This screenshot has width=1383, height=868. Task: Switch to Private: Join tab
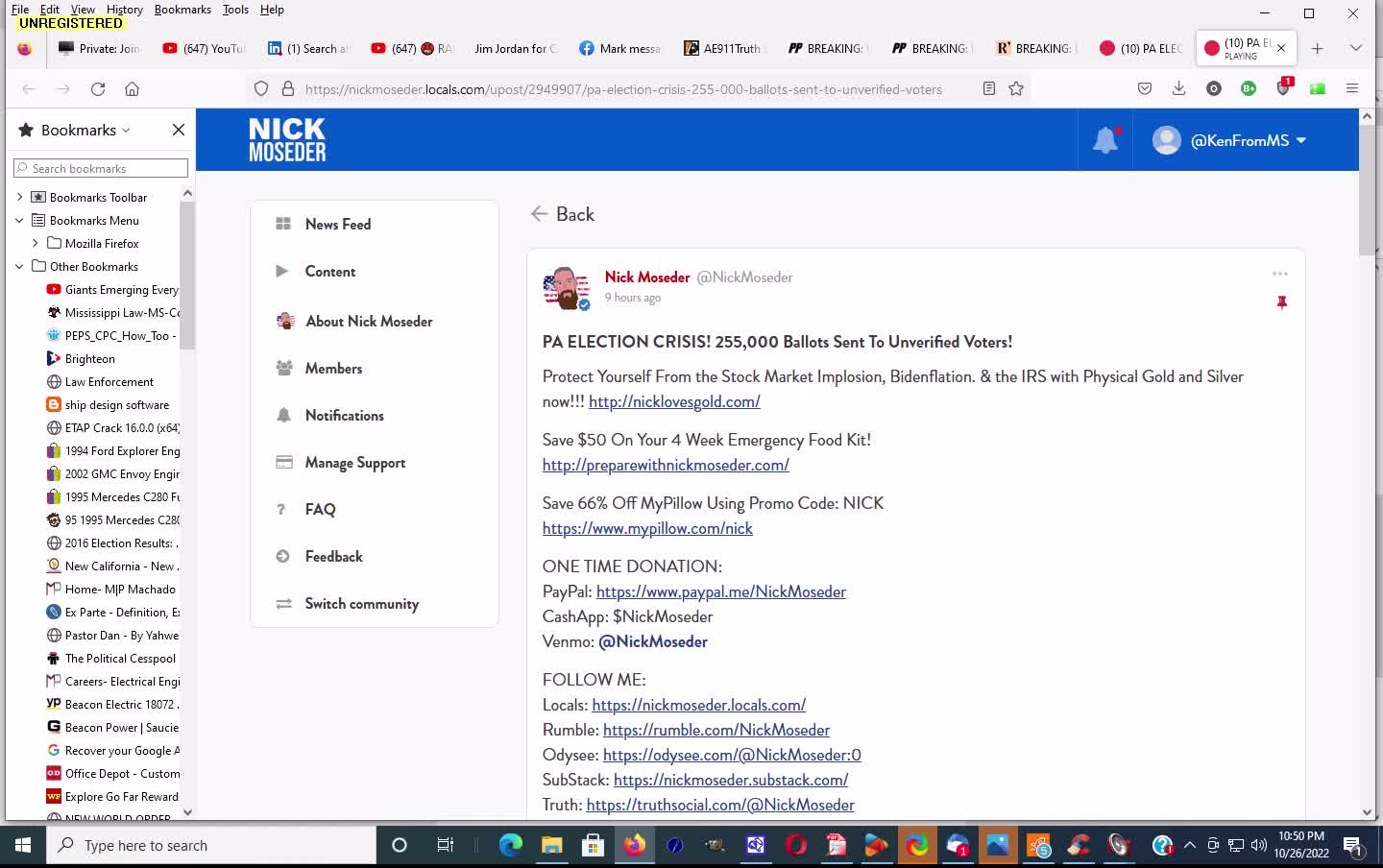coord(99,48)
